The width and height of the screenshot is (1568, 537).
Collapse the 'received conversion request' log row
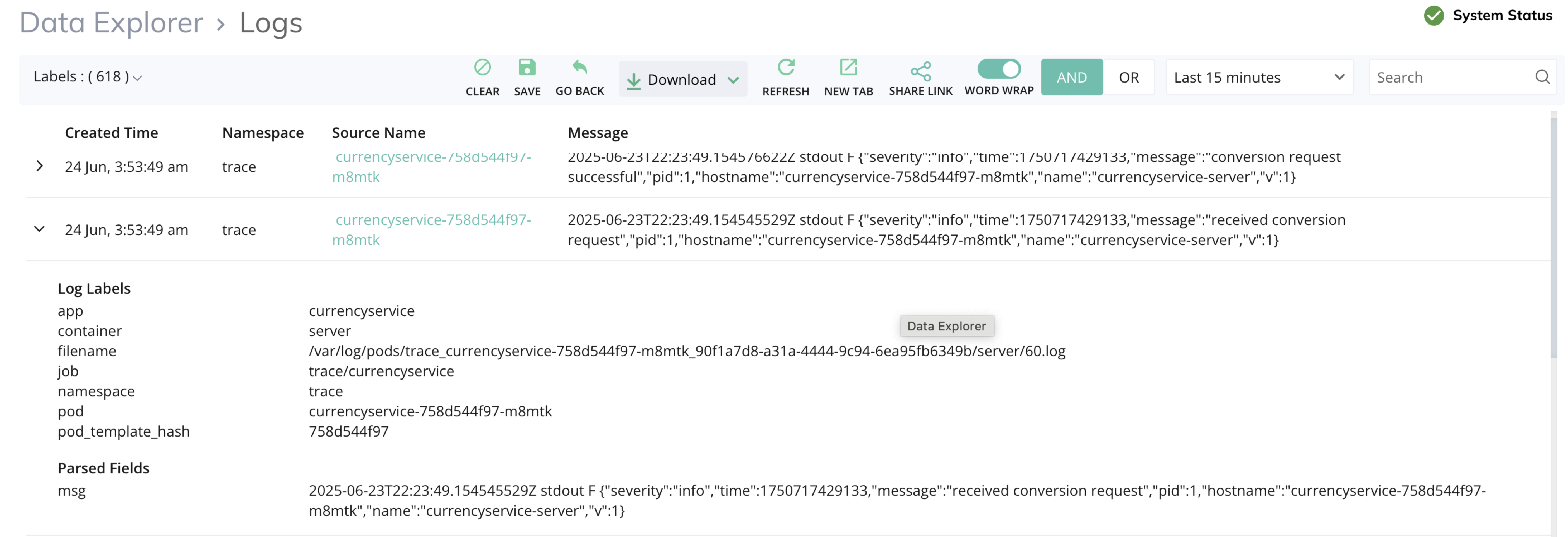(x=40, y=229)
